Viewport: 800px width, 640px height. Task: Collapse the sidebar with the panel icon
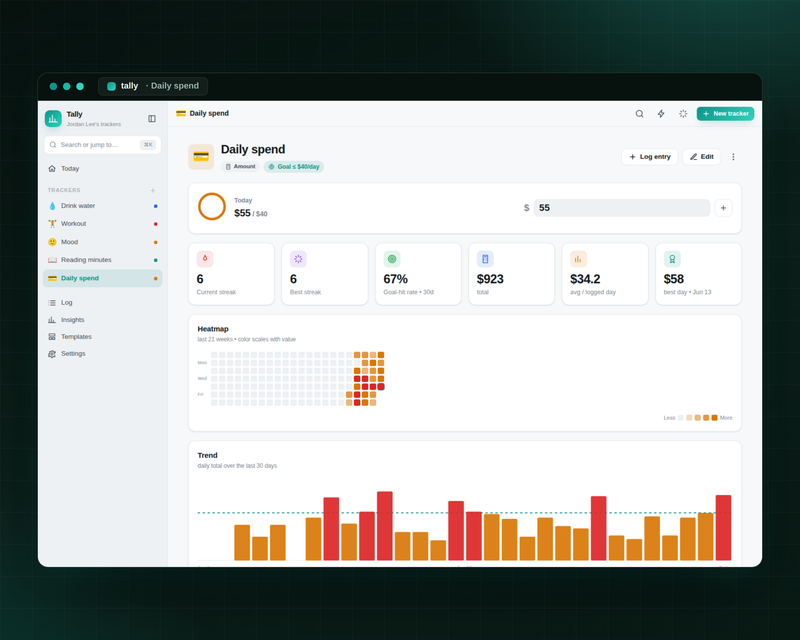(x=152, y=118)
